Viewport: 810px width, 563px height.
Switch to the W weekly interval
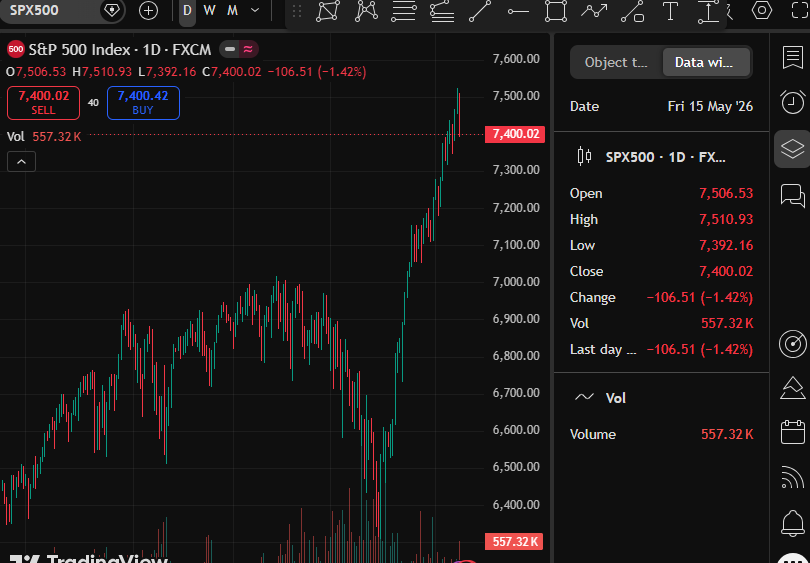click(209, 10)
